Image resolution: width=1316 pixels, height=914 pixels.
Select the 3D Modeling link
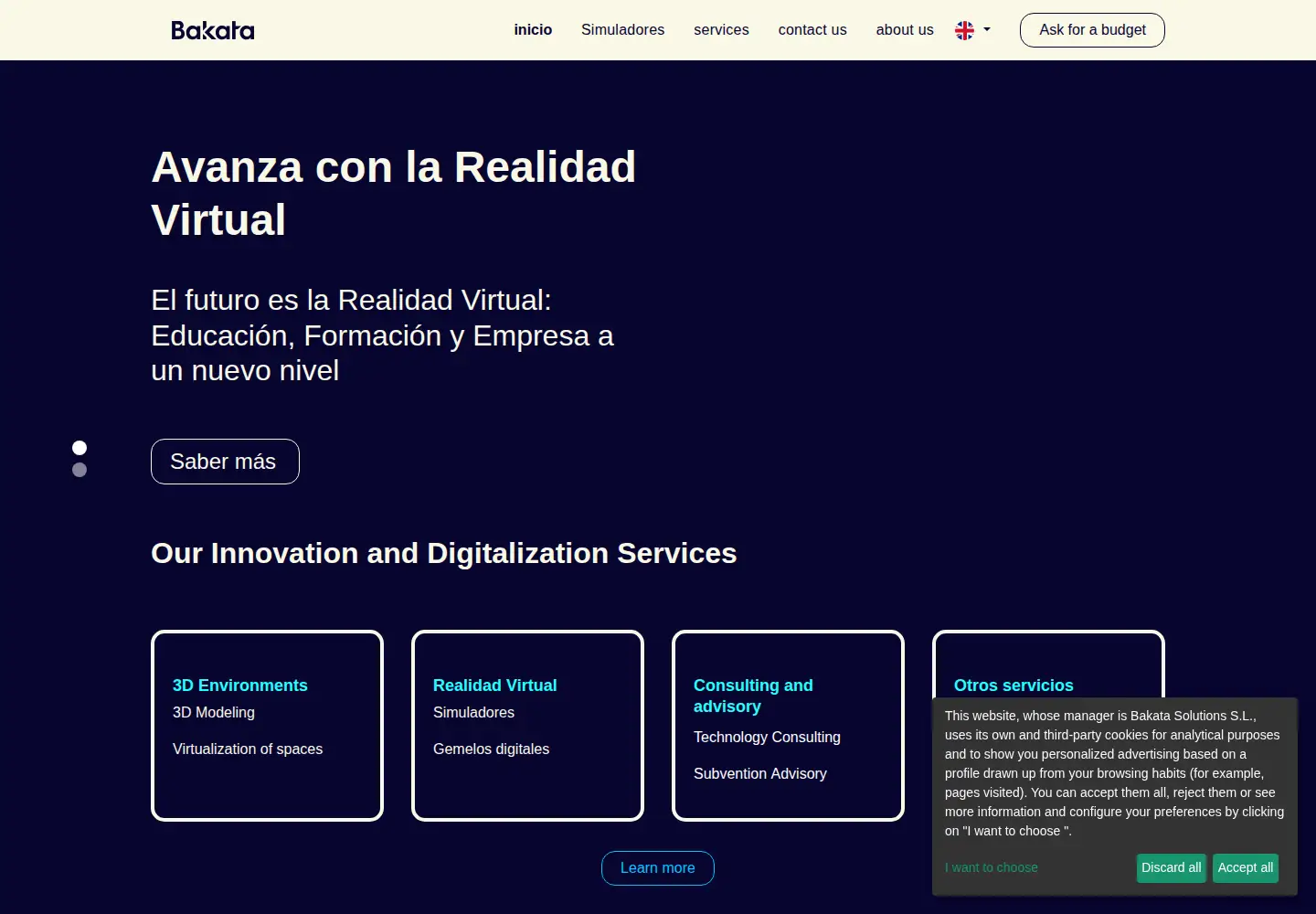[x=214, y=713]
